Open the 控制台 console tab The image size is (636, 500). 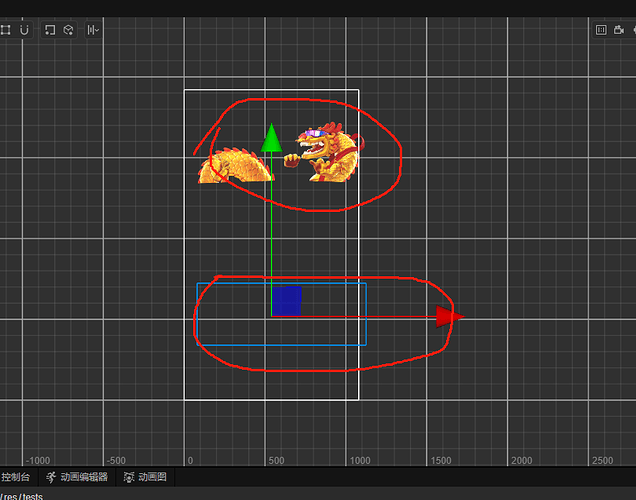pos(15,477)
